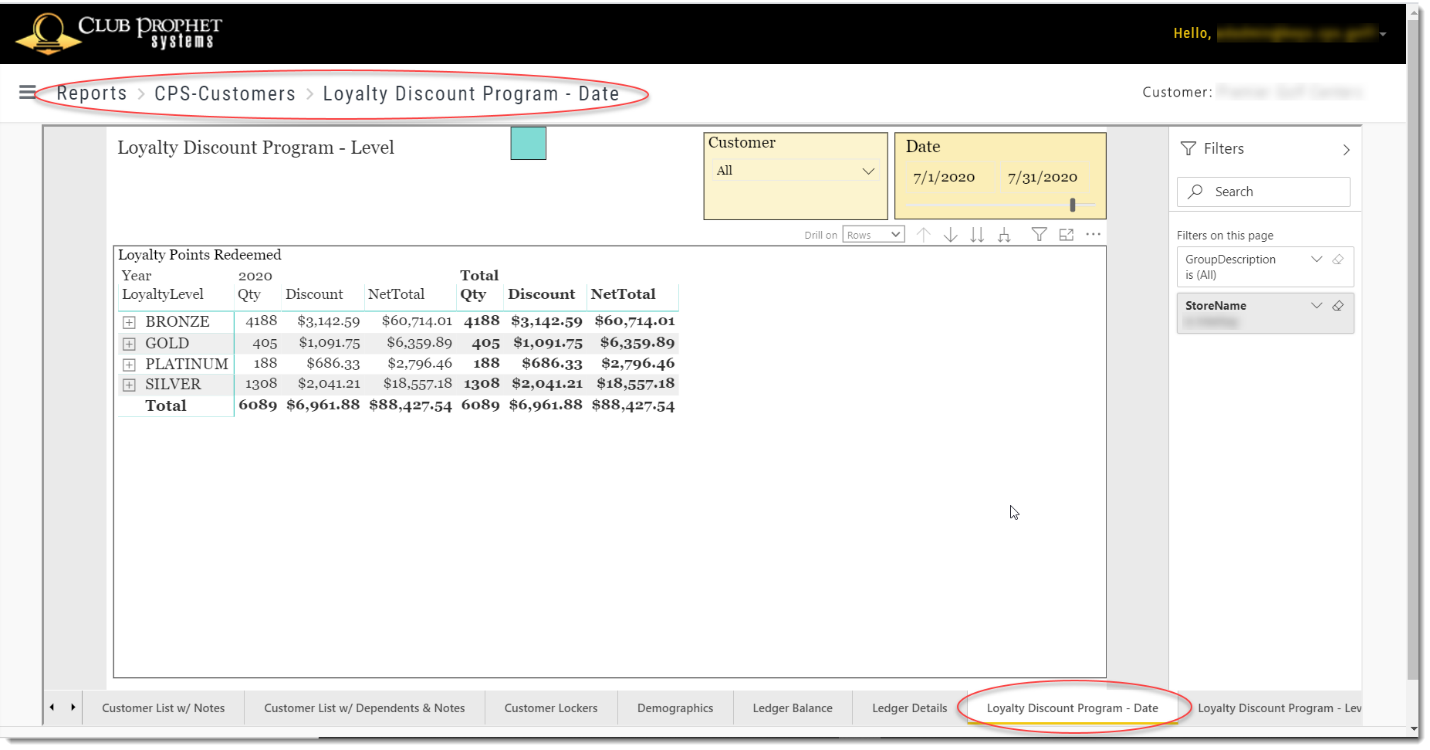The width and height of the screenshot is (1430, 750).
Task: Expand all down one level icon
Action: point(1004,234)
